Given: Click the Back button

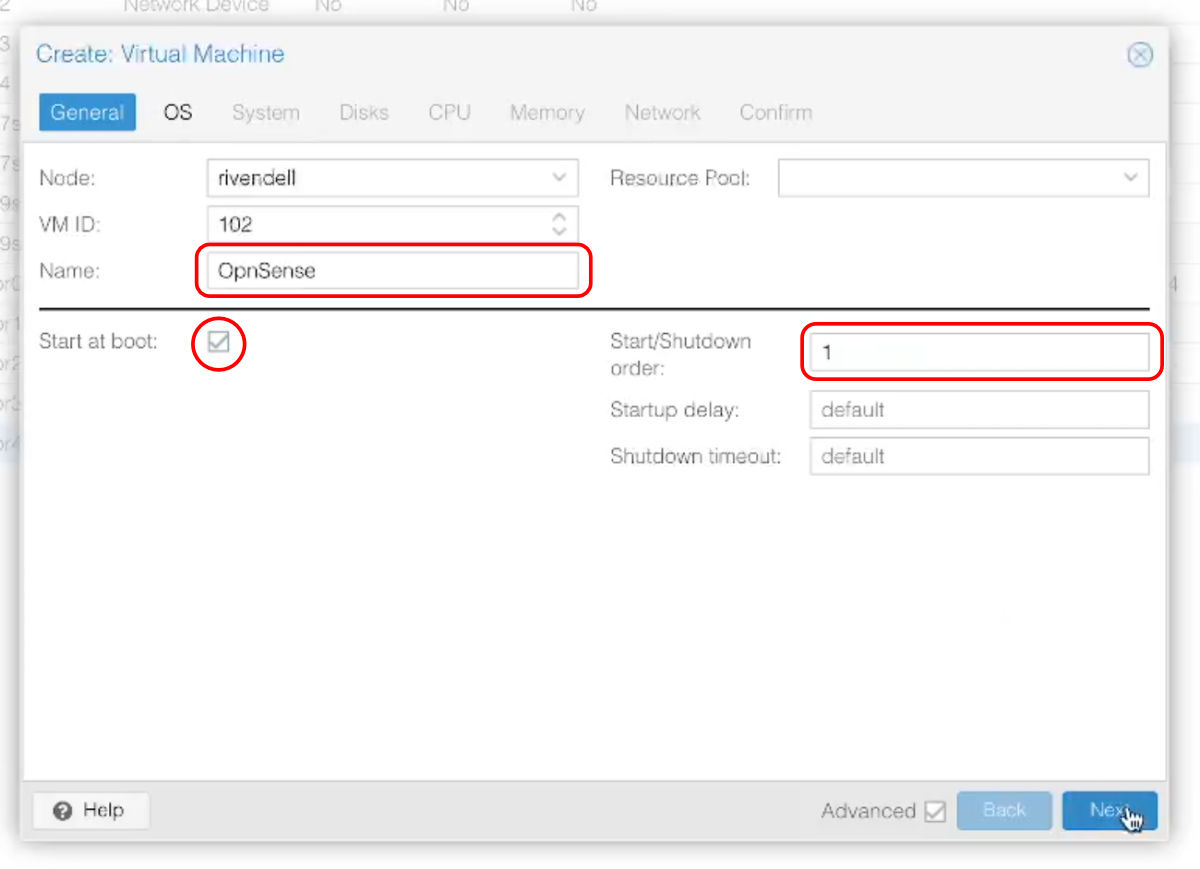Looking at the screenshot, I should pyautogui.click(x=1004, y=811).
